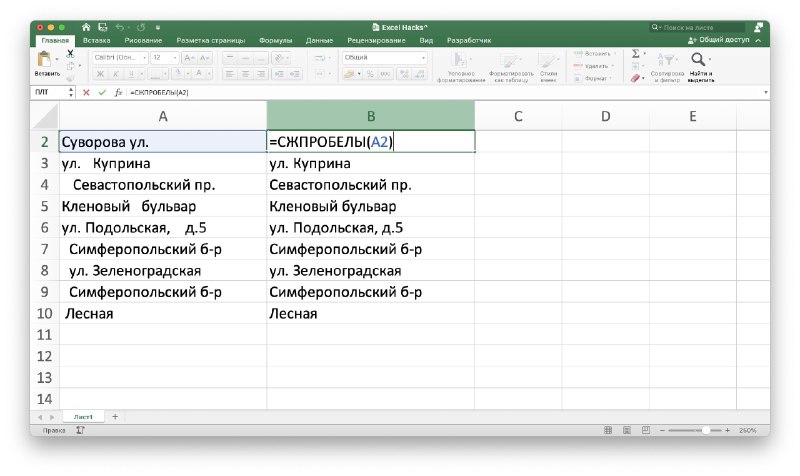The image size is (800, 476).
Task: Switch to Page Break Preview in status bar
Action: 645,430
